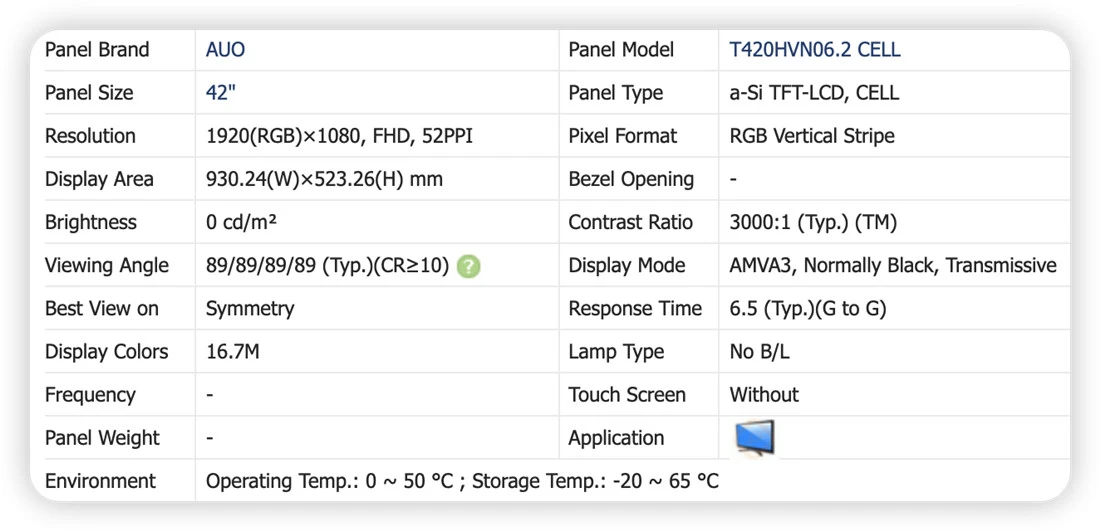Click the AMVA3, Normally Black, Transmissive value

click(893, 266)
